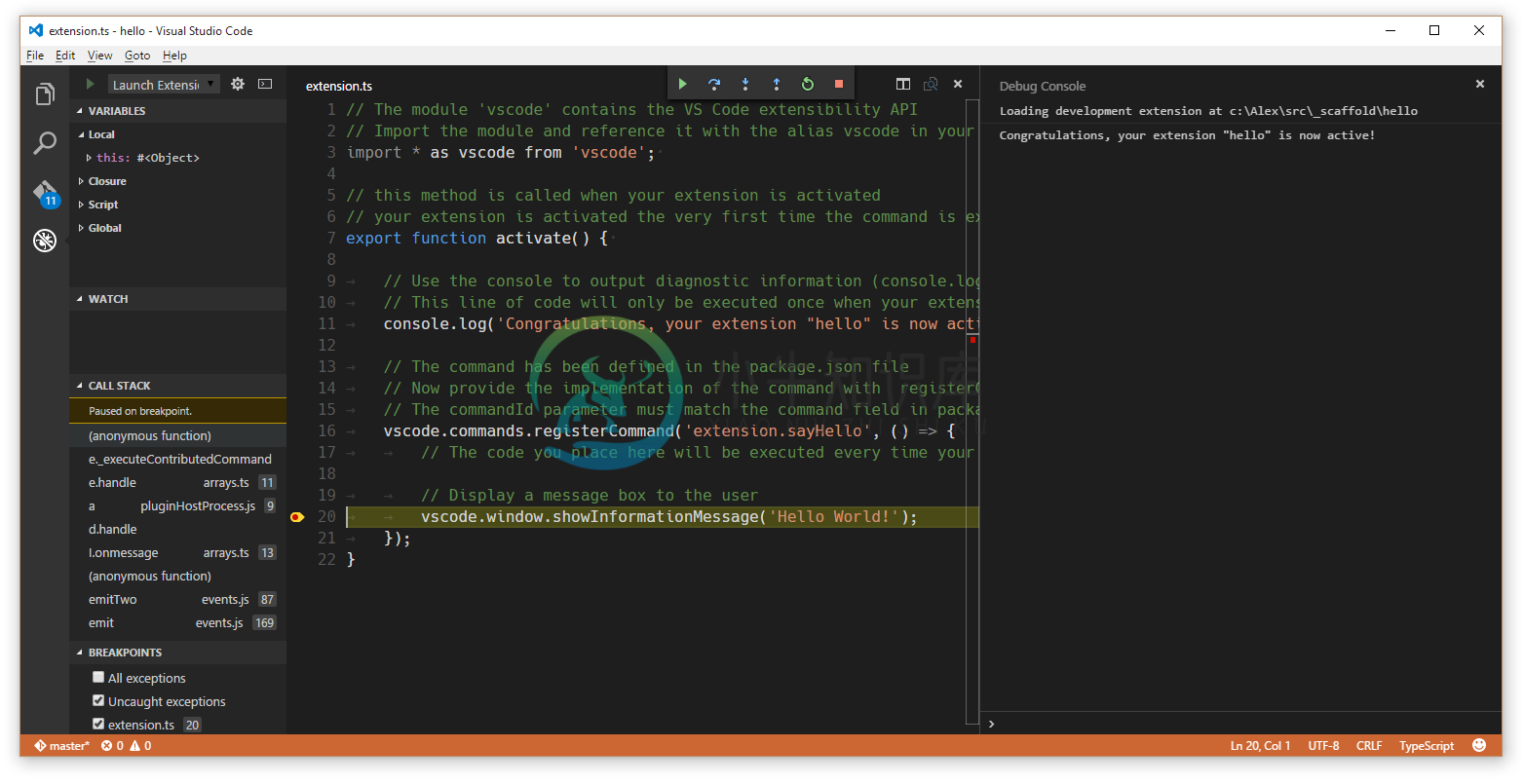
Task: Click line 16 registerCommand code
Action: pyautogui.click(x=670, y=430)
